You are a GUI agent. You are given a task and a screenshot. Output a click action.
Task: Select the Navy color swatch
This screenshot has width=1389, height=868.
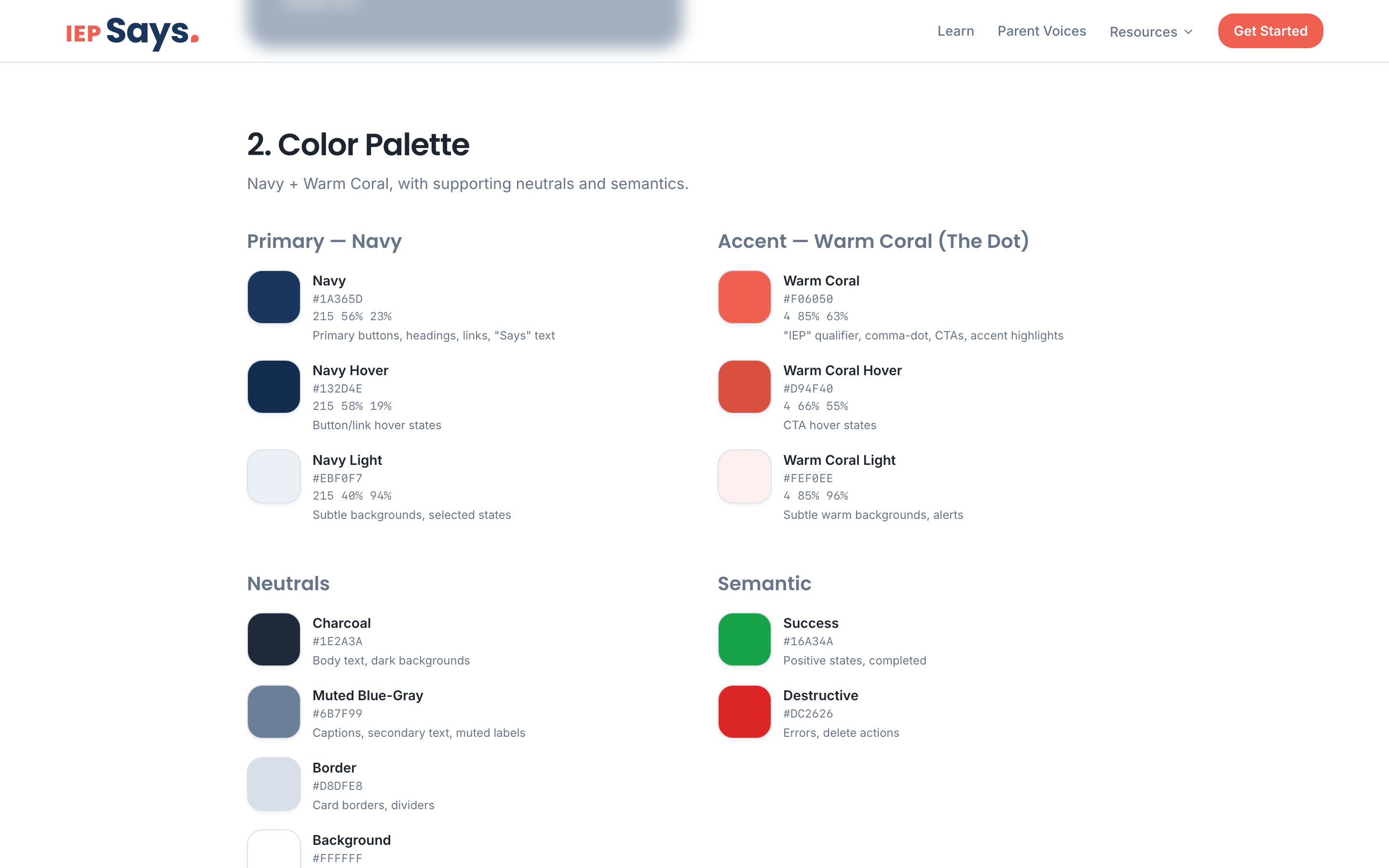273,297
